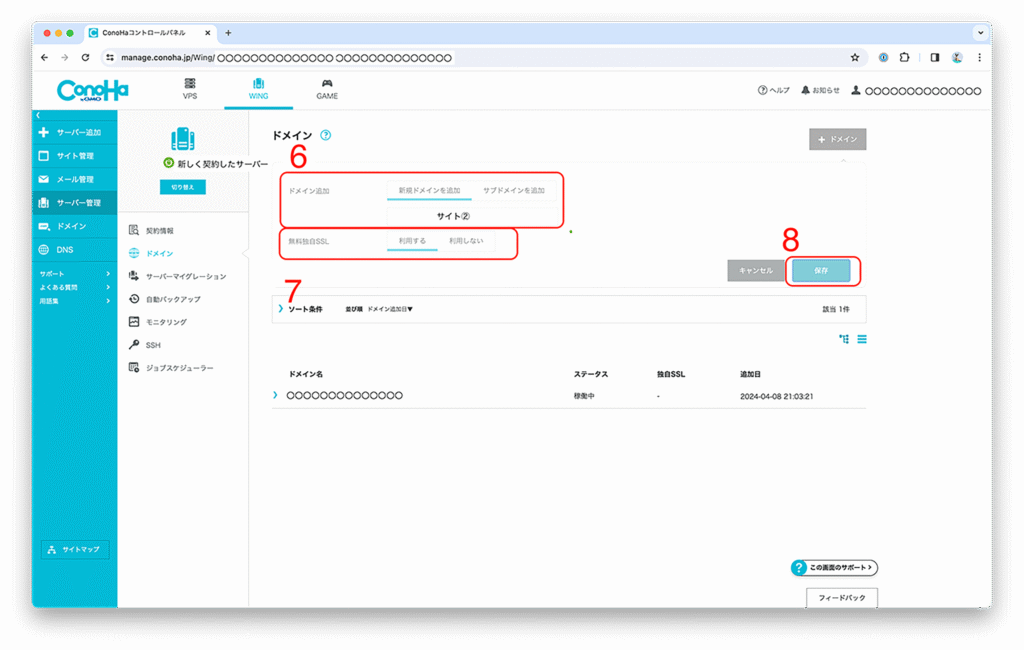Viewport: 1024px width, 650px height.
Task: Click the site info icon in address bar
Action: click(x=110, y=57)
